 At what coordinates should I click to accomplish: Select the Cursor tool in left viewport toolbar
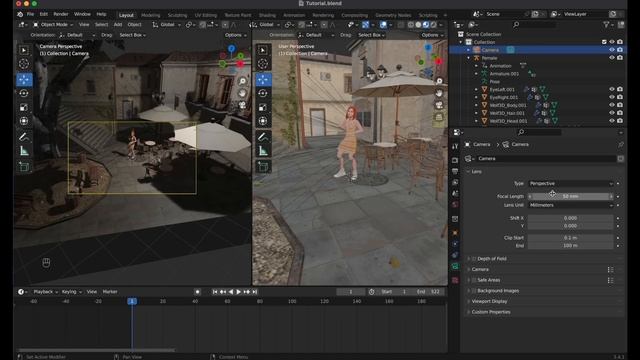tap(24, 64)
